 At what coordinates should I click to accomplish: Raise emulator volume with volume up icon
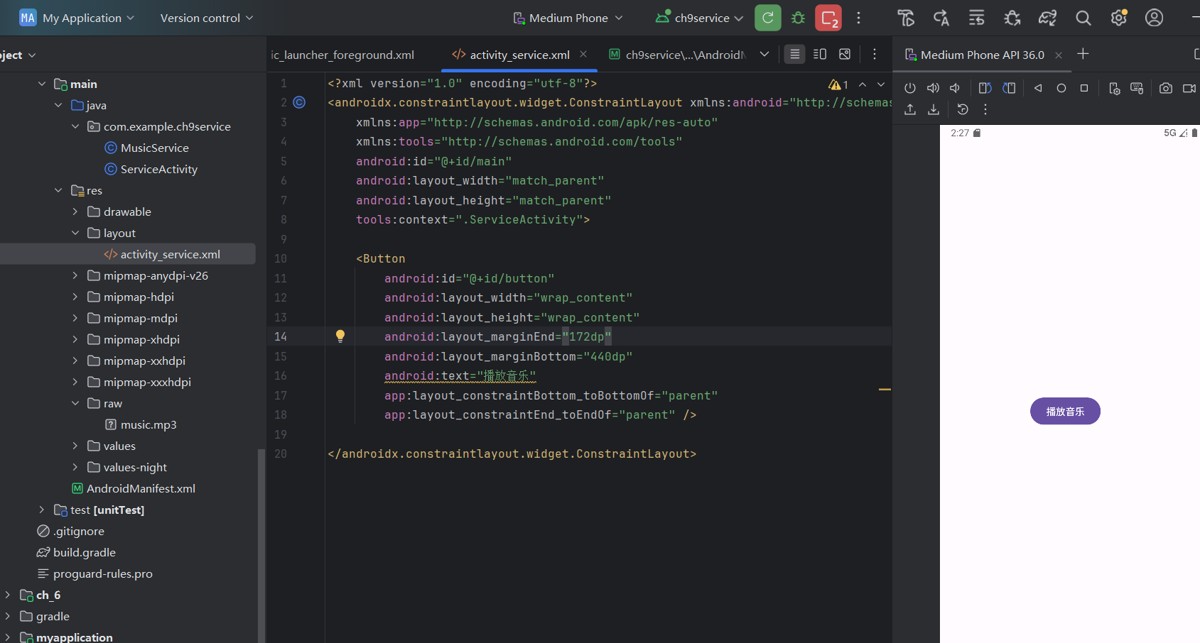point(933,88)
